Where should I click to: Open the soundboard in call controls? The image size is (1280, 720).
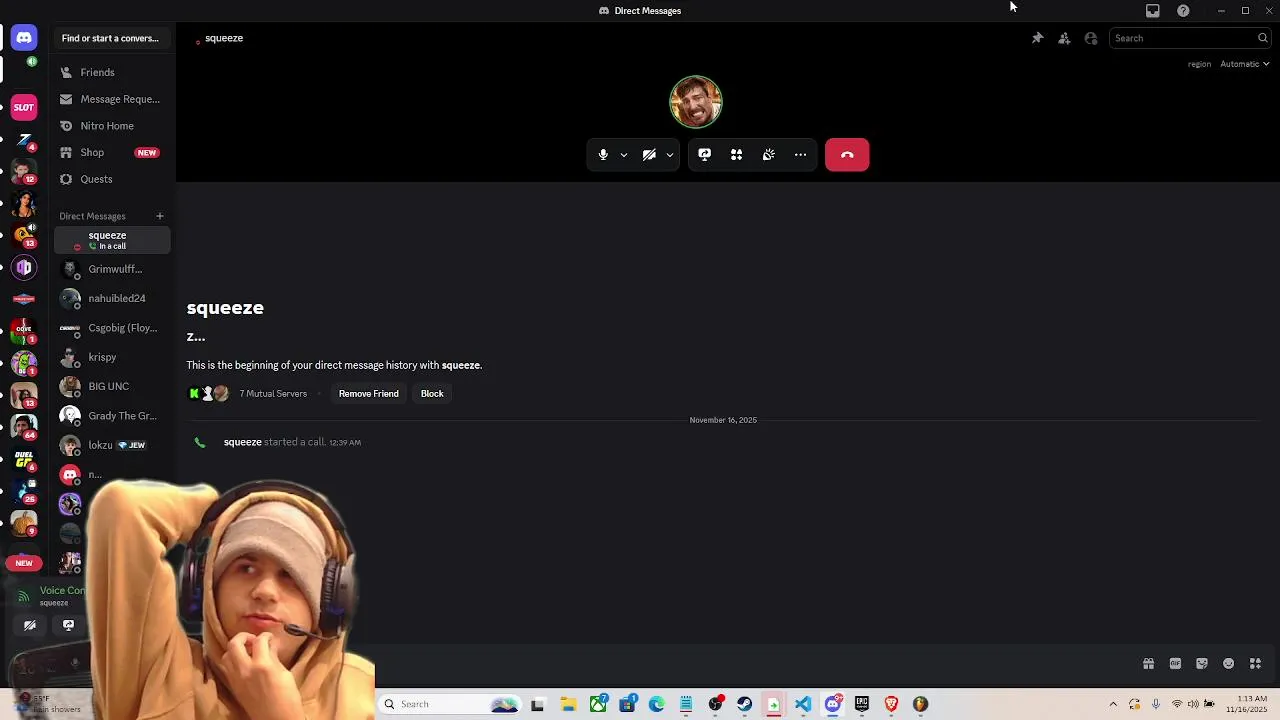click(768, 155)
